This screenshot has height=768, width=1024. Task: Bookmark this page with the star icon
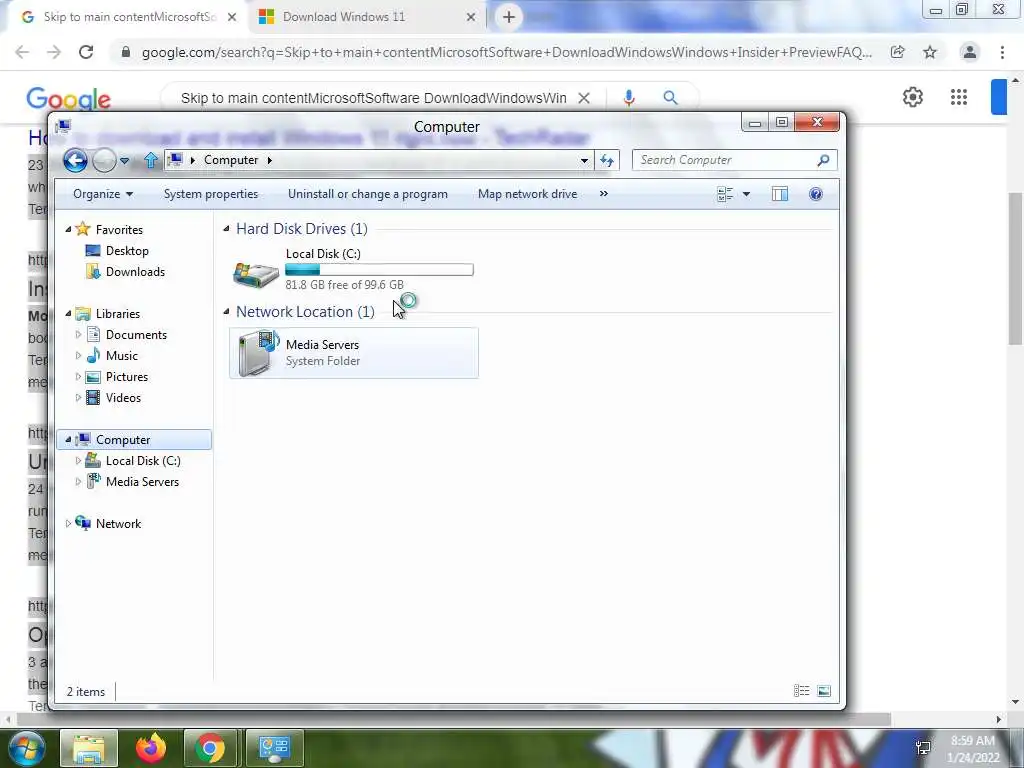pyautogui.click(x=930, y=52)
